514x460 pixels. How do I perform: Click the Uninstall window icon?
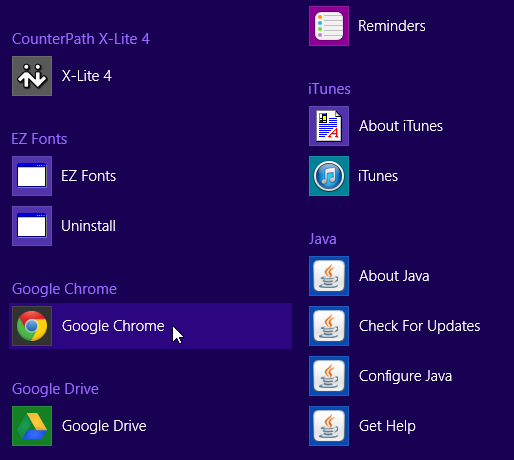[x=32, y=226]
